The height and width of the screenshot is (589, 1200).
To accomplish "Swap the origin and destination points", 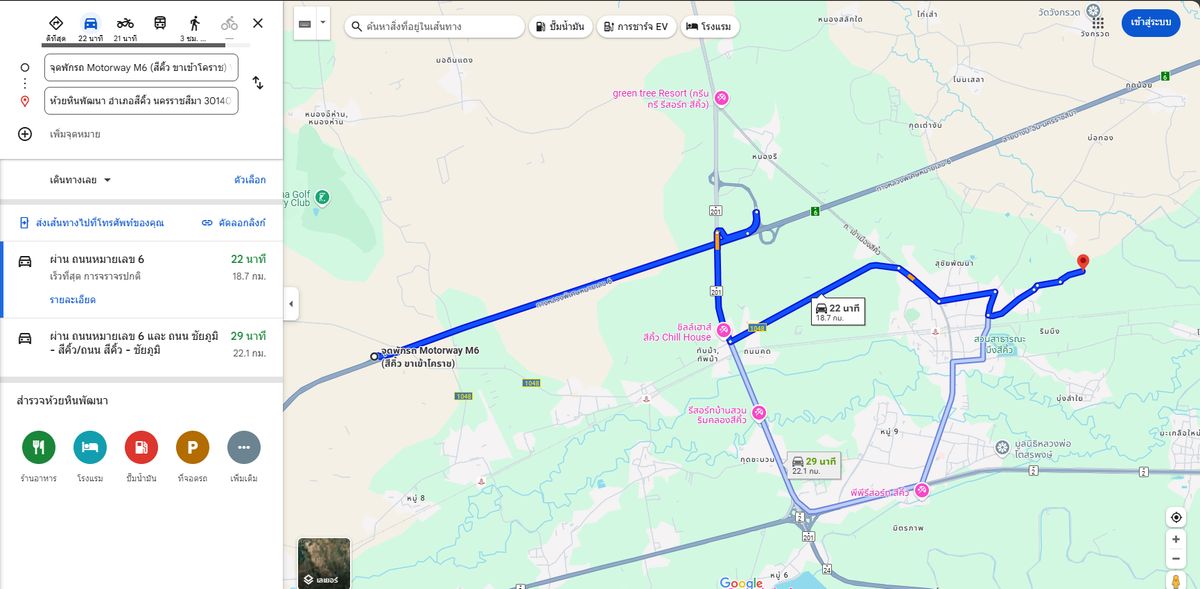I will [257, 83].
